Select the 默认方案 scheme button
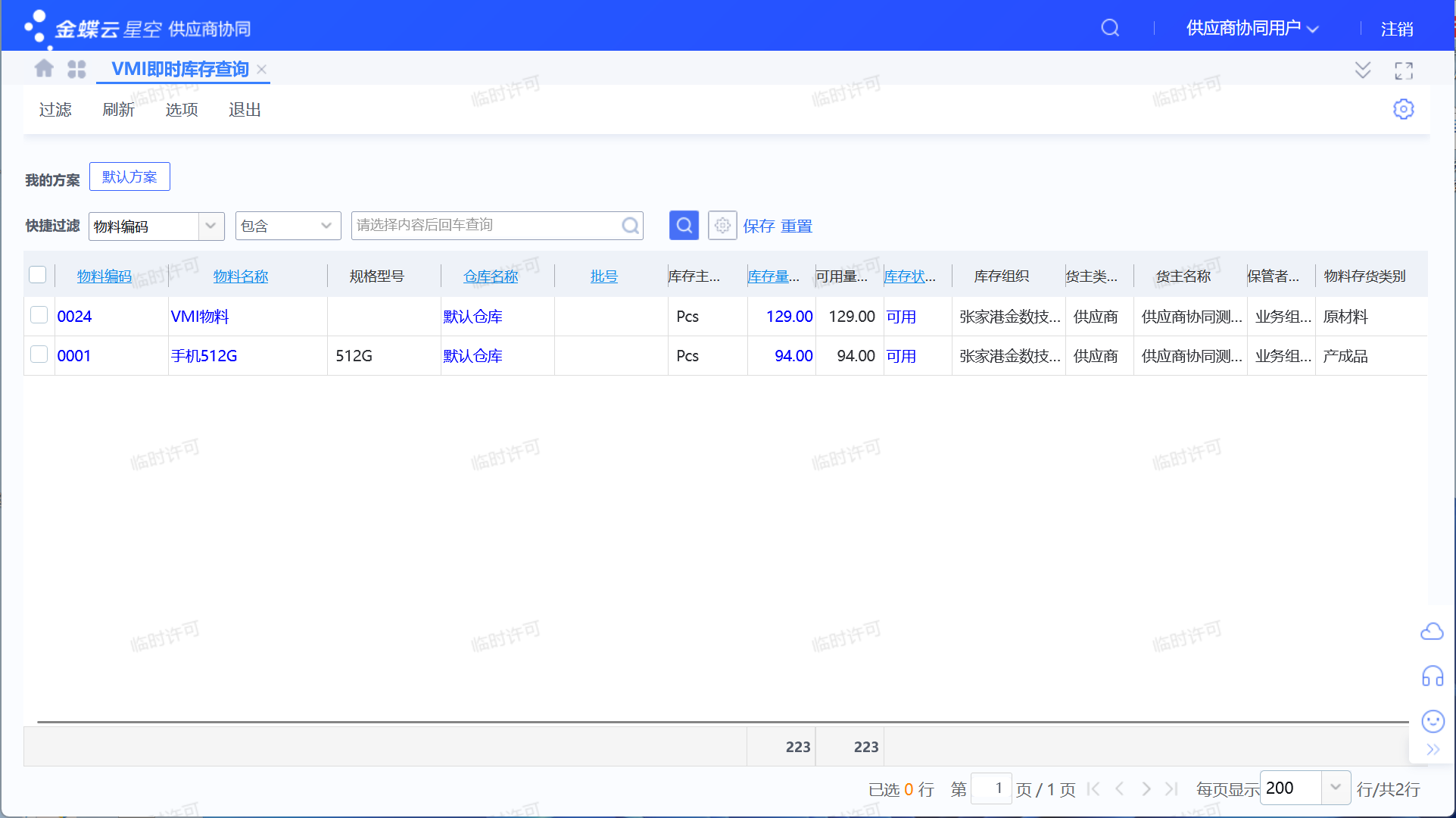 coord(129,176)
